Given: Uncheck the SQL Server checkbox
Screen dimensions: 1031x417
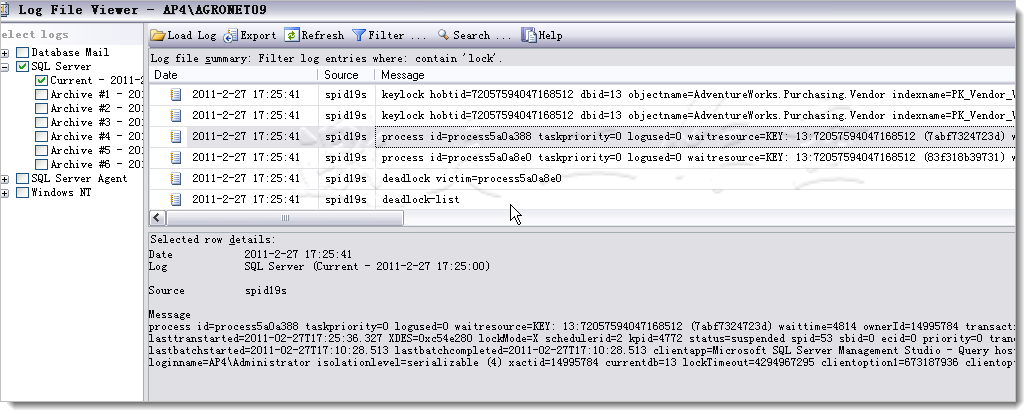Looking at the screenshot, I should (x=22, y=67).
